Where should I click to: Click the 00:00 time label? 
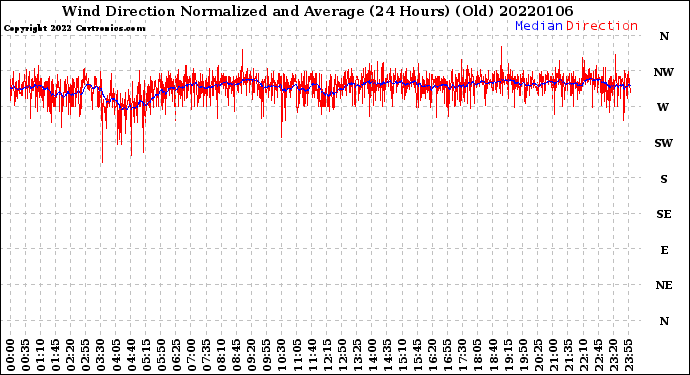11,355
